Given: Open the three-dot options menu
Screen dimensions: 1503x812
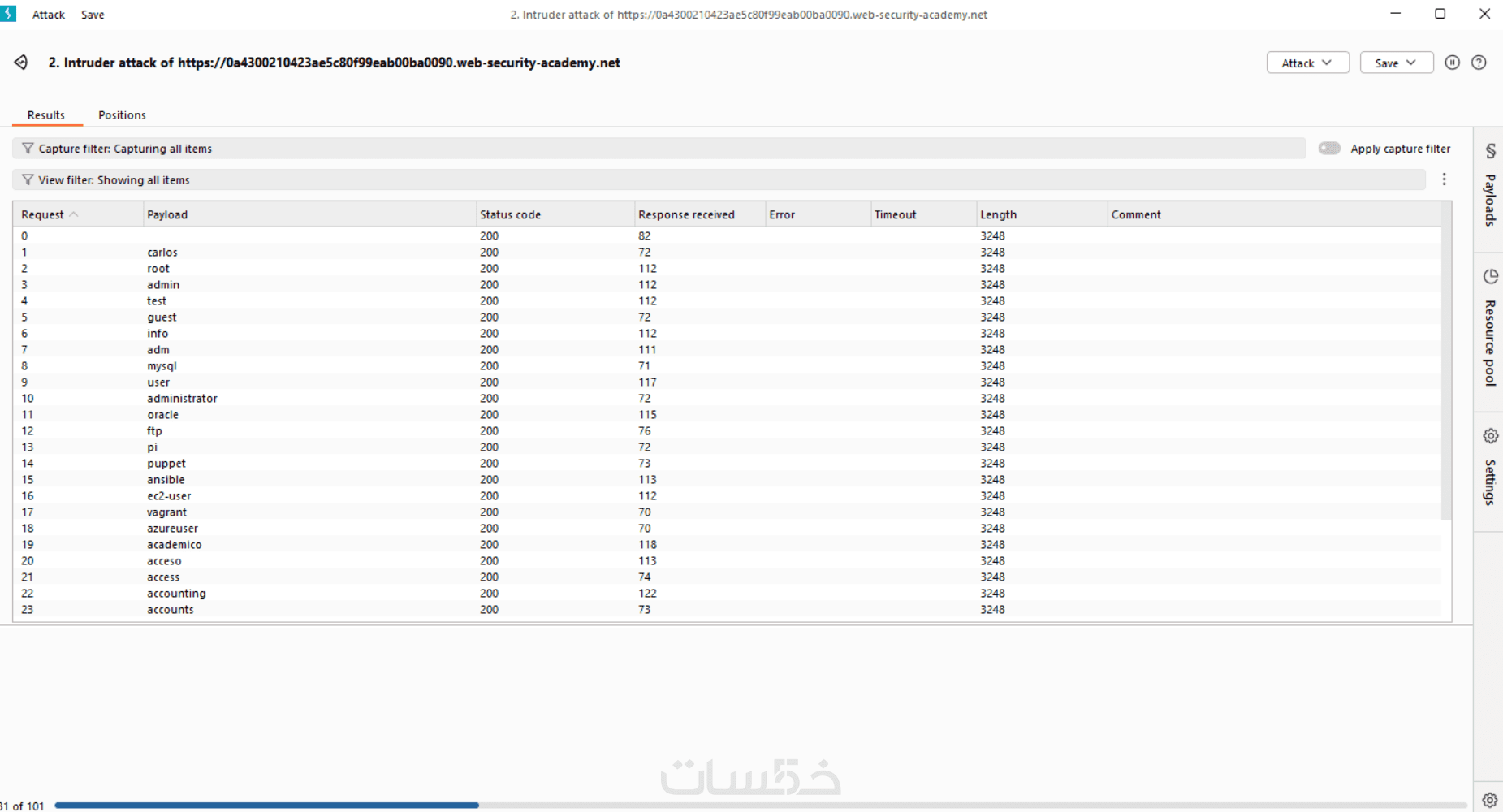Looking at the screenshot, I should pyautogui.click(x=1444, y=179).
